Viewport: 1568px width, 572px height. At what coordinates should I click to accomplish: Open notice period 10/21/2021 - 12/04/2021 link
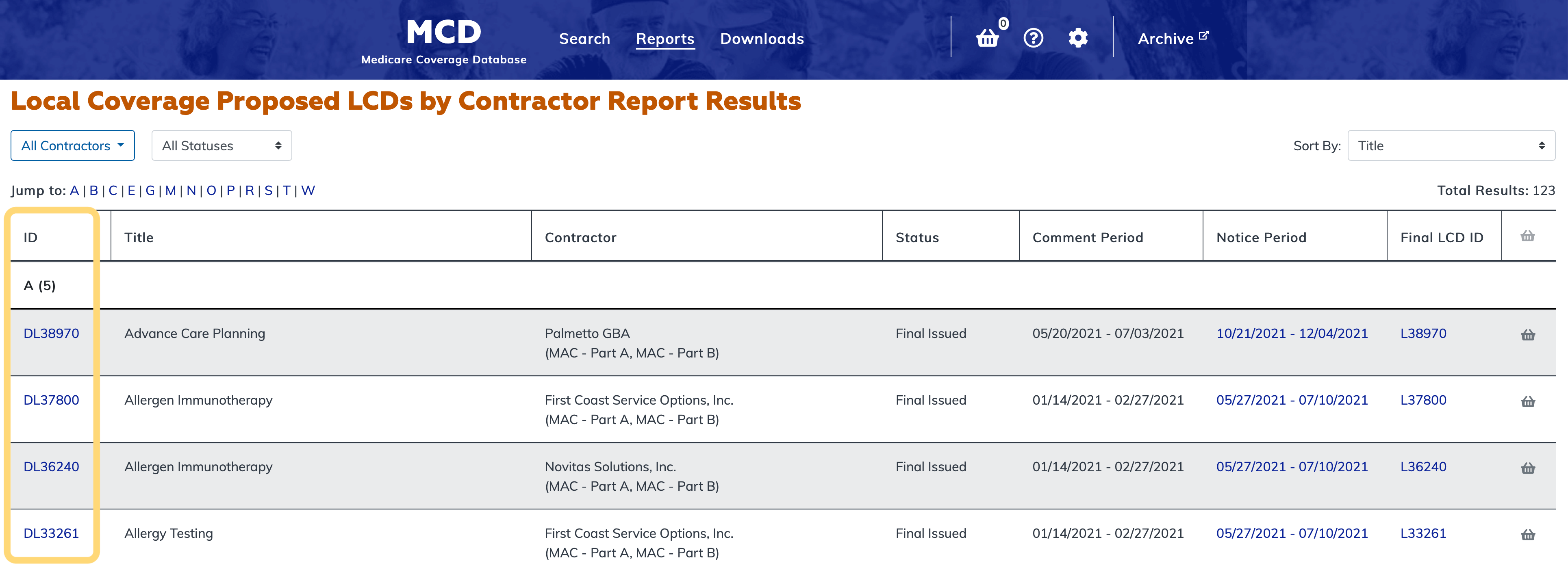coord(1291,334)
